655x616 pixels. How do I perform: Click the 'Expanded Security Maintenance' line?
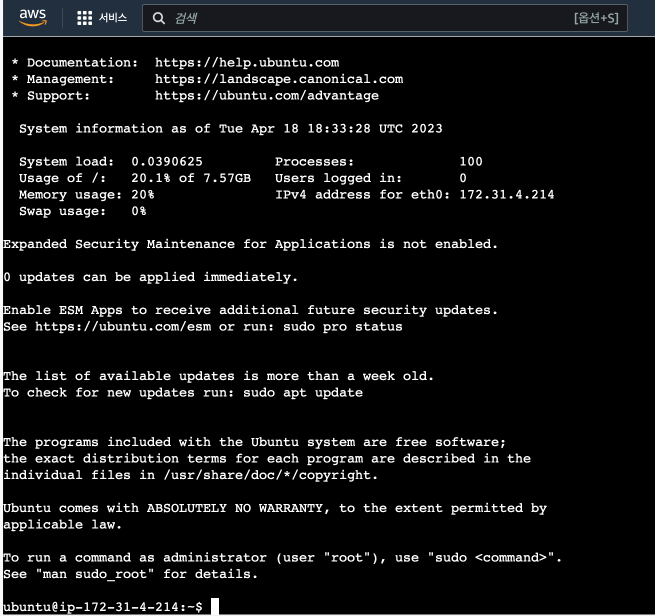click(250, 244)
